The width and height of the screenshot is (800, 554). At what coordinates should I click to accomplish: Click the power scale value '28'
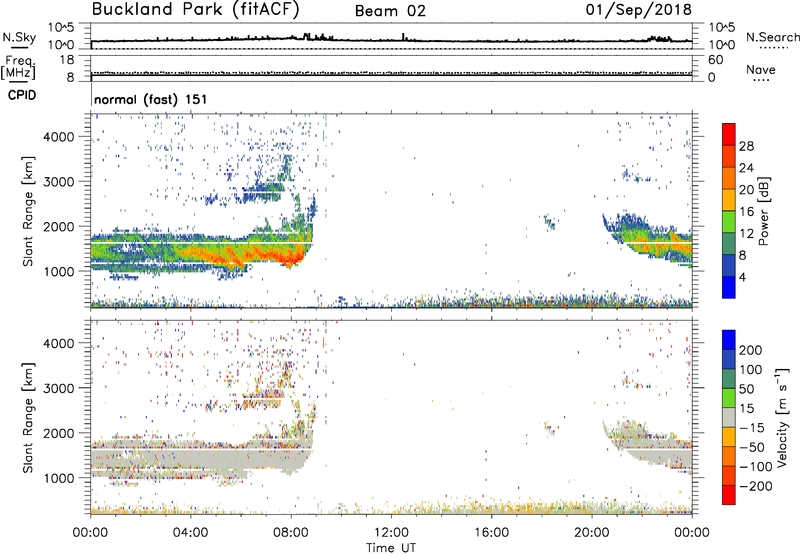coord(746,146)
